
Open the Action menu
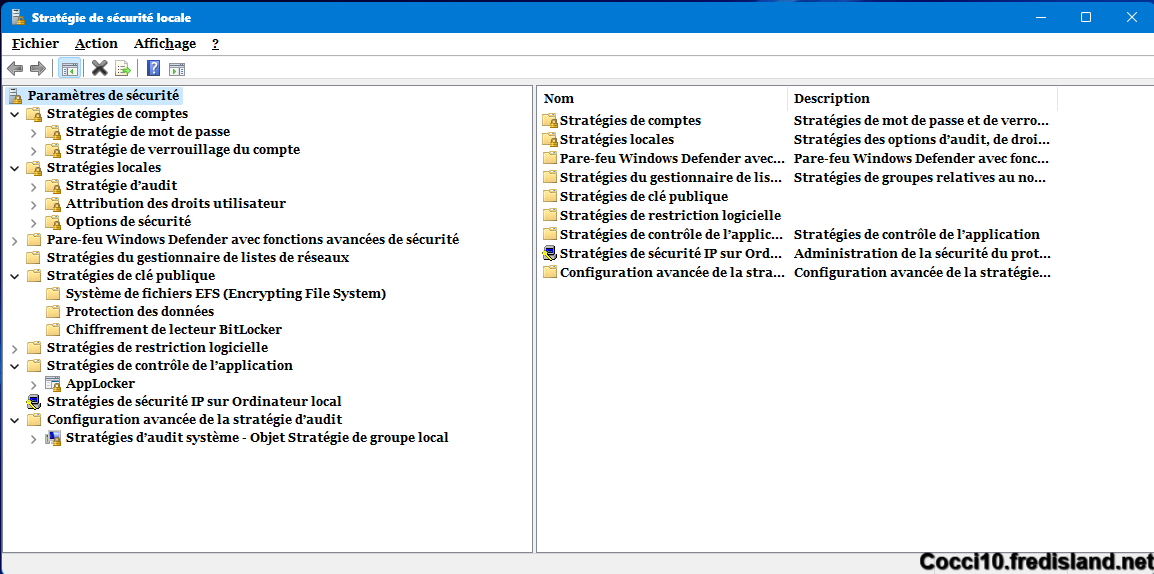click(96, 44)
